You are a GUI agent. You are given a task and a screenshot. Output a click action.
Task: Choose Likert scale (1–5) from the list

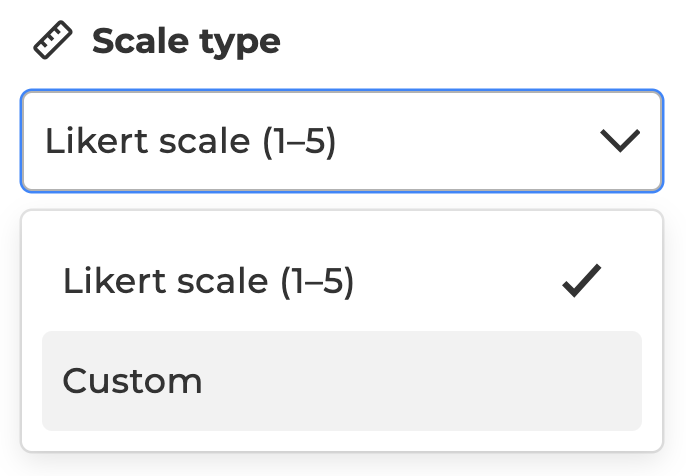point(342,281)
